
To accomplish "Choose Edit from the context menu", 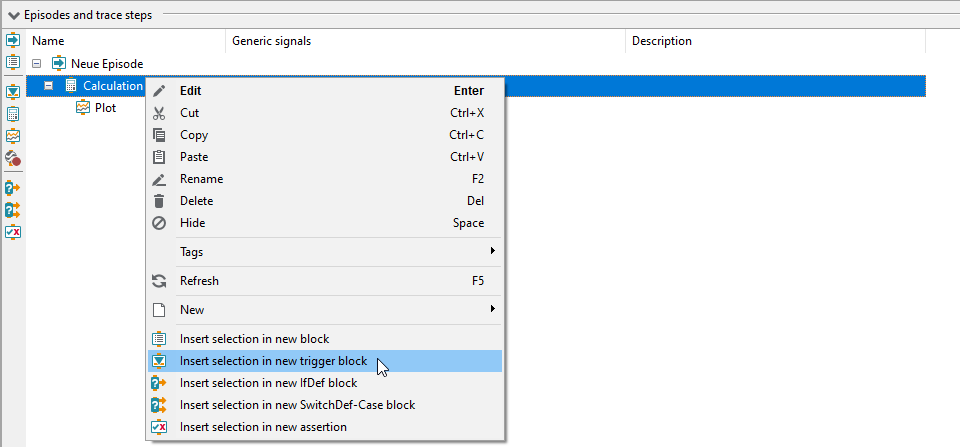I will pos(325,91).
